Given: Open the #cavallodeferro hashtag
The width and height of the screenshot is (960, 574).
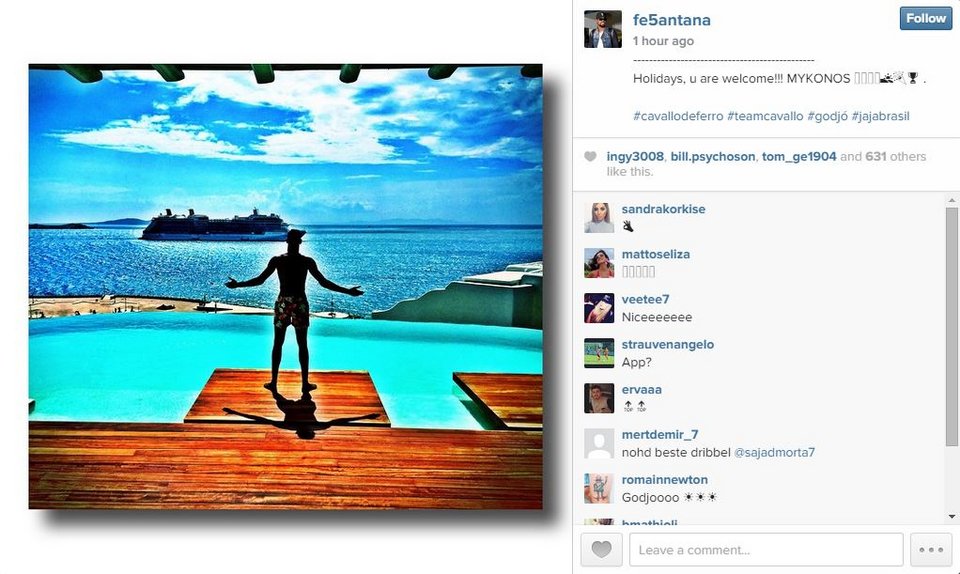Looking at the screenshot, I should point(678,116).
